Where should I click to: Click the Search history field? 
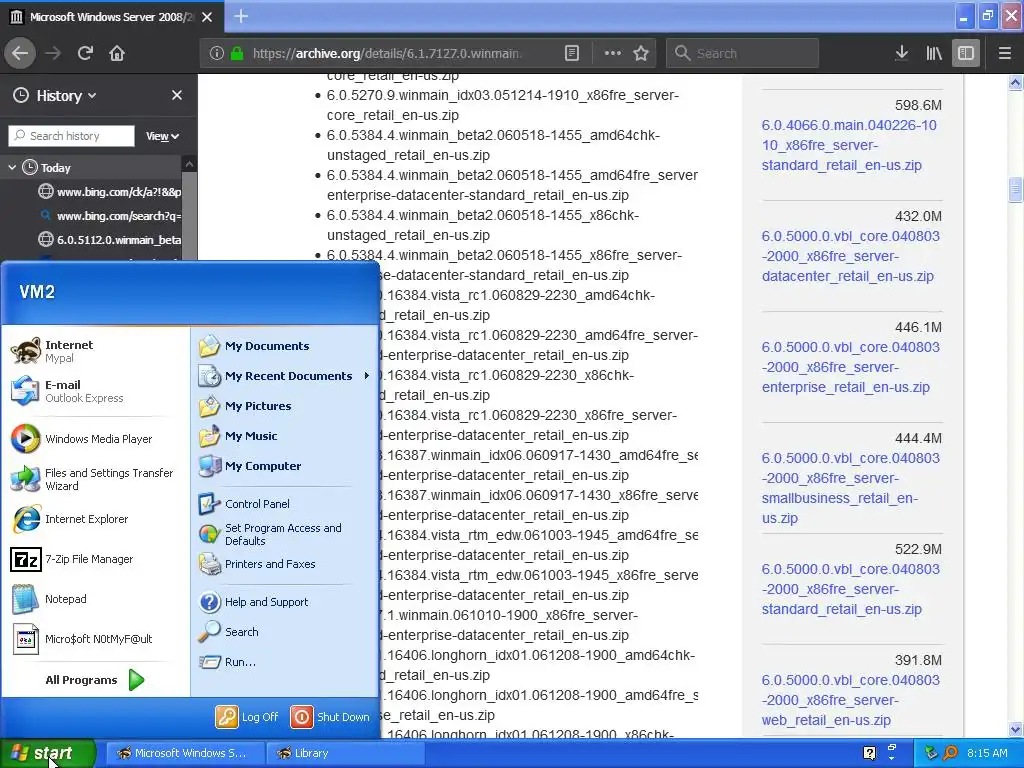tap(71, 136)
